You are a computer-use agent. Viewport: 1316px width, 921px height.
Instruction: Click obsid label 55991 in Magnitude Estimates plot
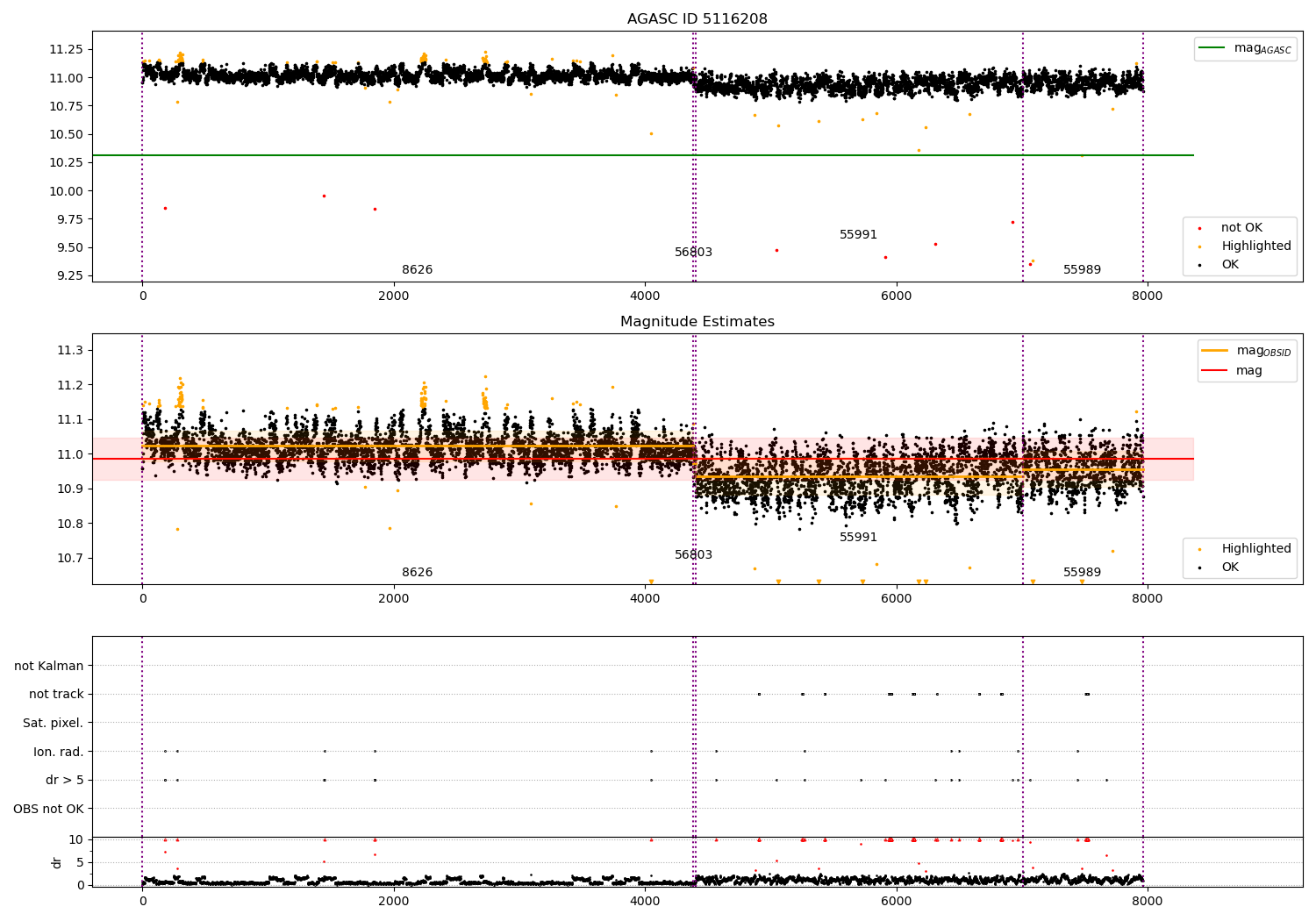(x=858, y=537)
